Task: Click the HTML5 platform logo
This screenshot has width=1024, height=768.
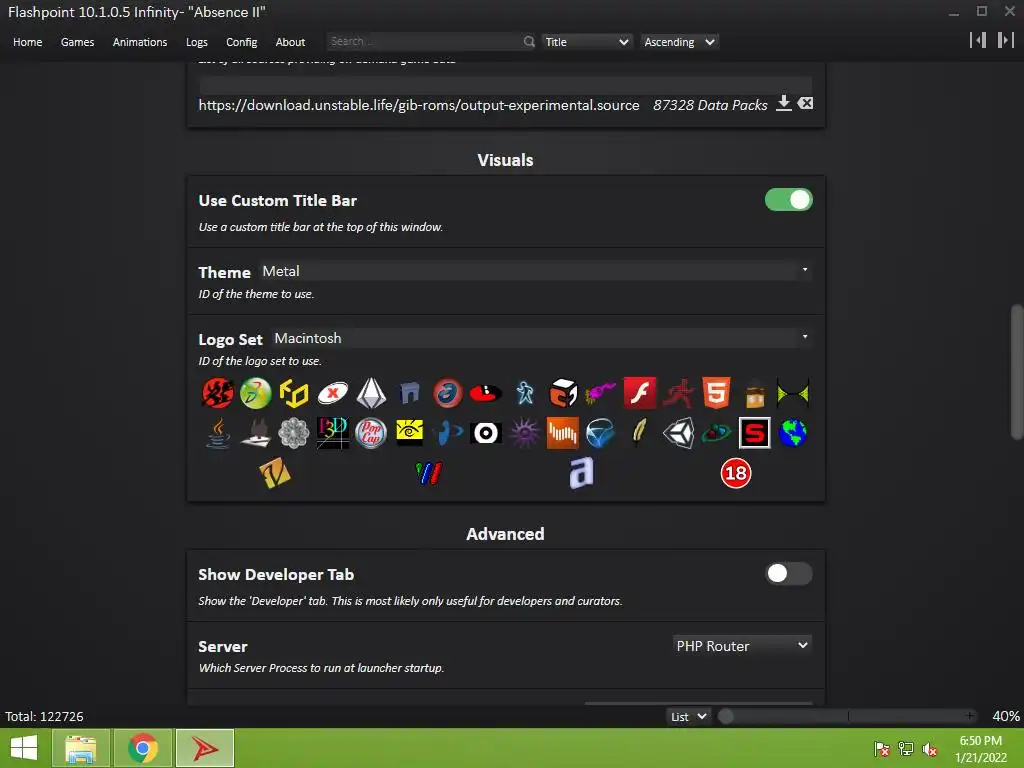Action: 716,393
